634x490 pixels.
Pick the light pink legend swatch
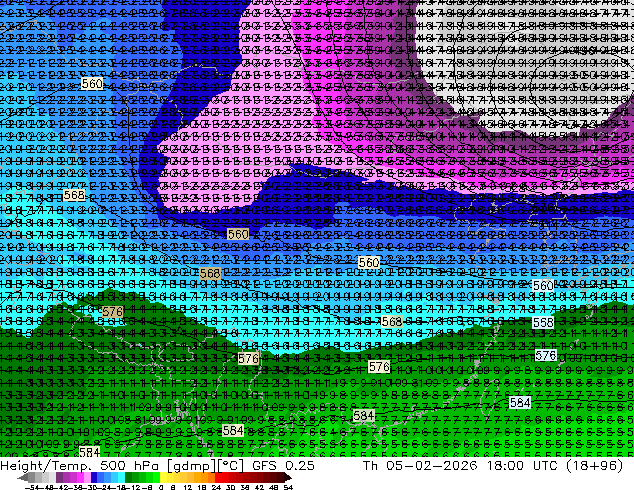click(87, 477)
